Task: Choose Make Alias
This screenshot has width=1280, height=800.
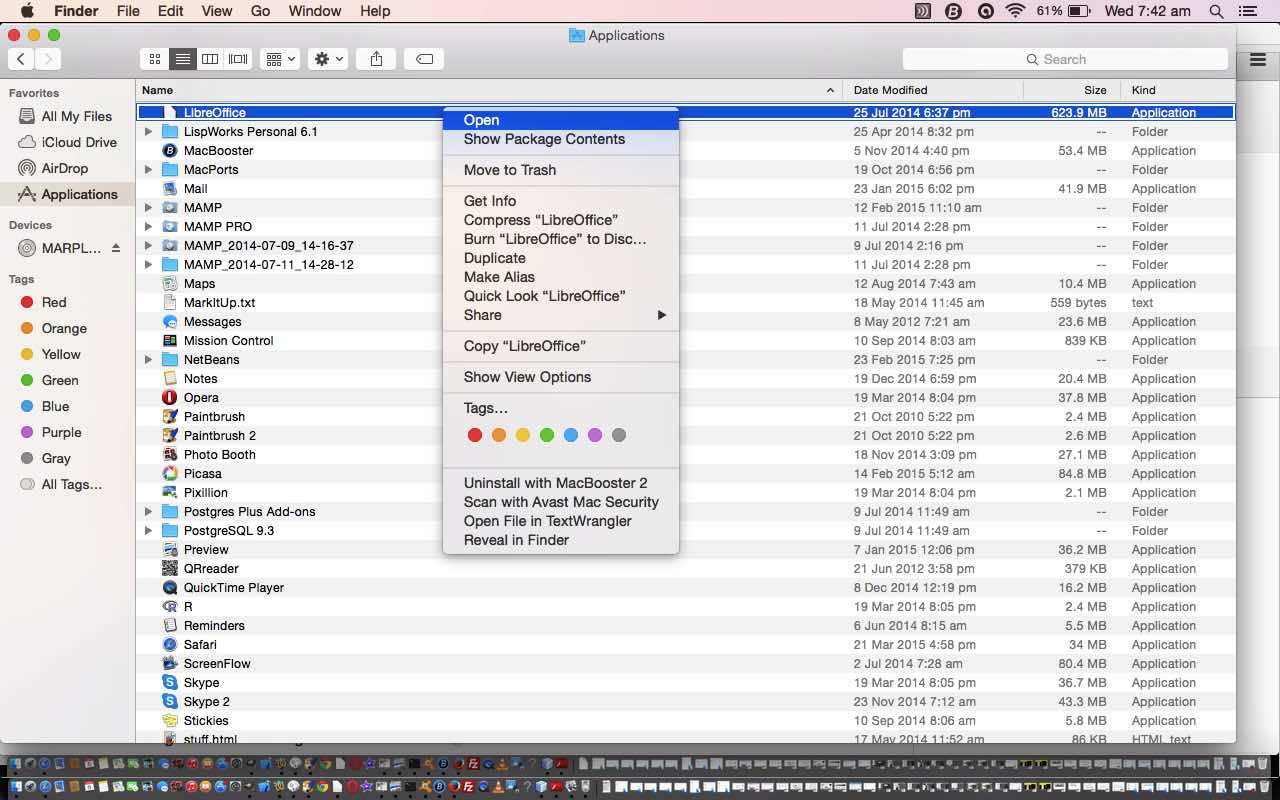Action: coord(561,277)
